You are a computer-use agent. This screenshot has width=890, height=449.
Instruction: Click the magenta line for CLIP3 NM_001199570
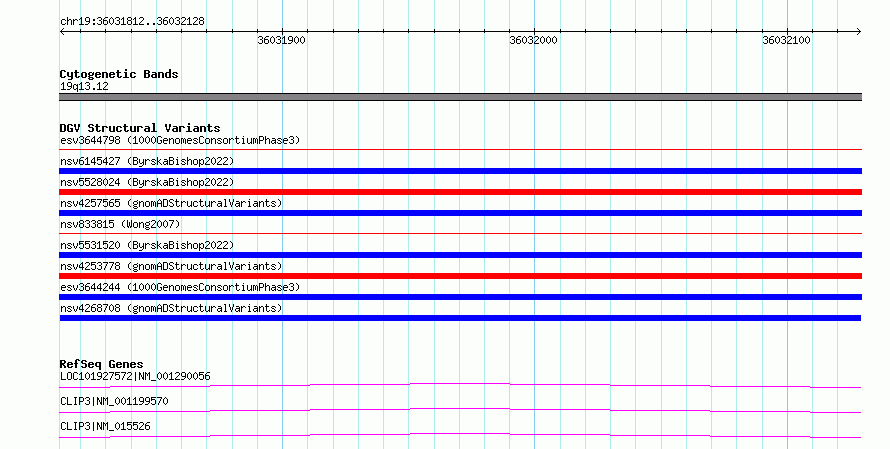460,410
